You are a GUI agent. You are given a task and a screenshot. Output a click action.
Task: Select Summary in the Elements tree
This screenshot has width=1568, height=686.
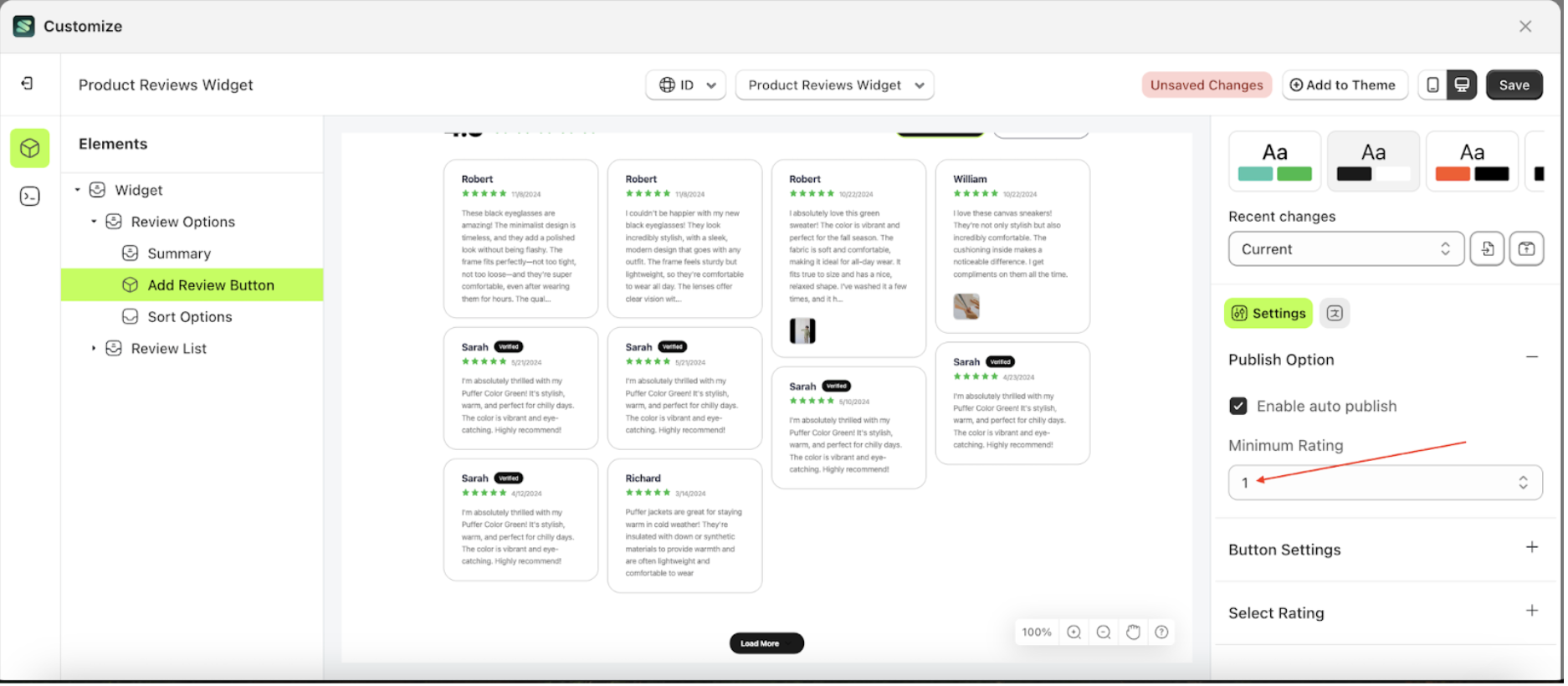tap(180, 254)
